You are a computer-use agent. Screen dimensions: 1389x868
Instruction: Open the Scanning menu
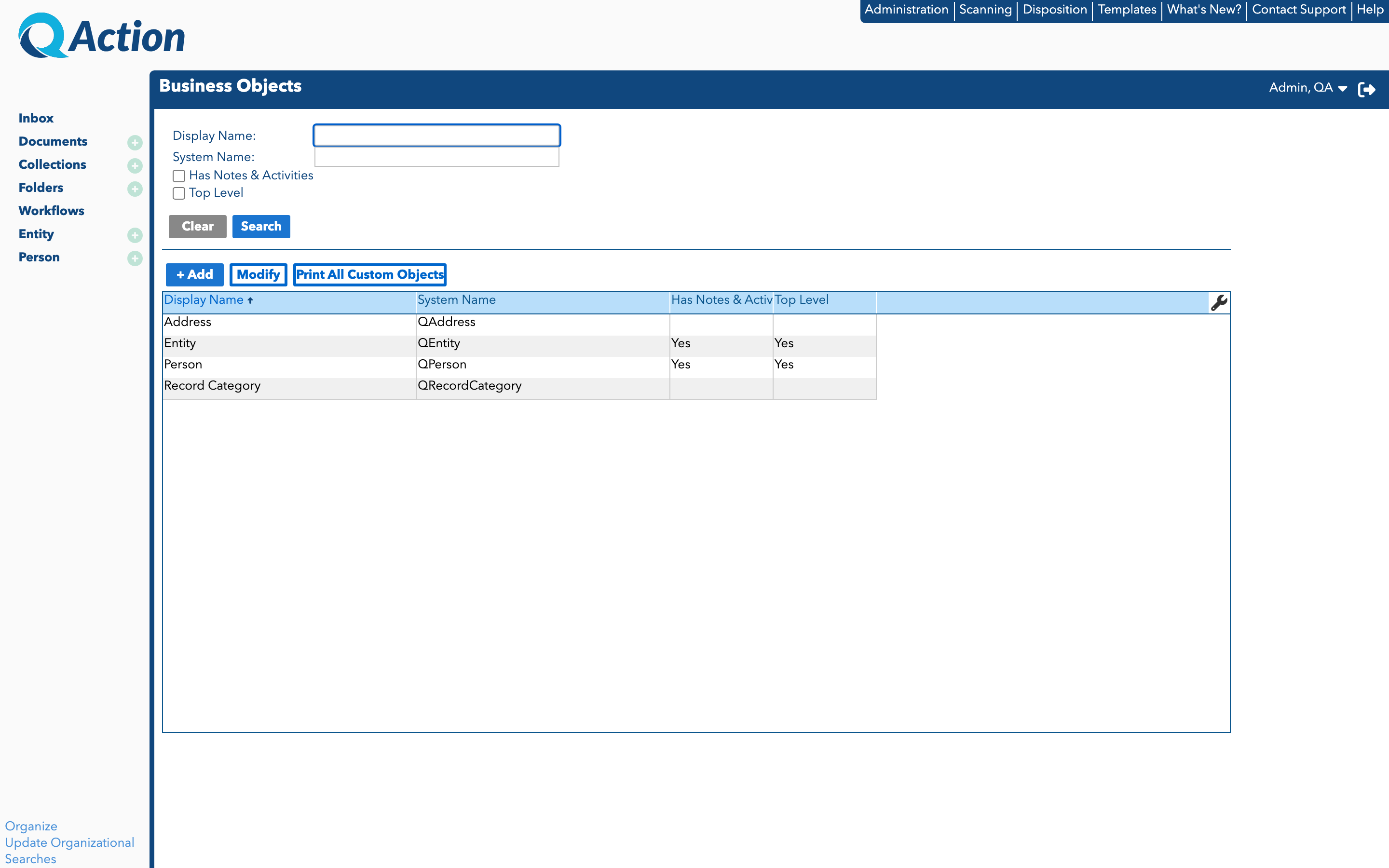point(985,10)
